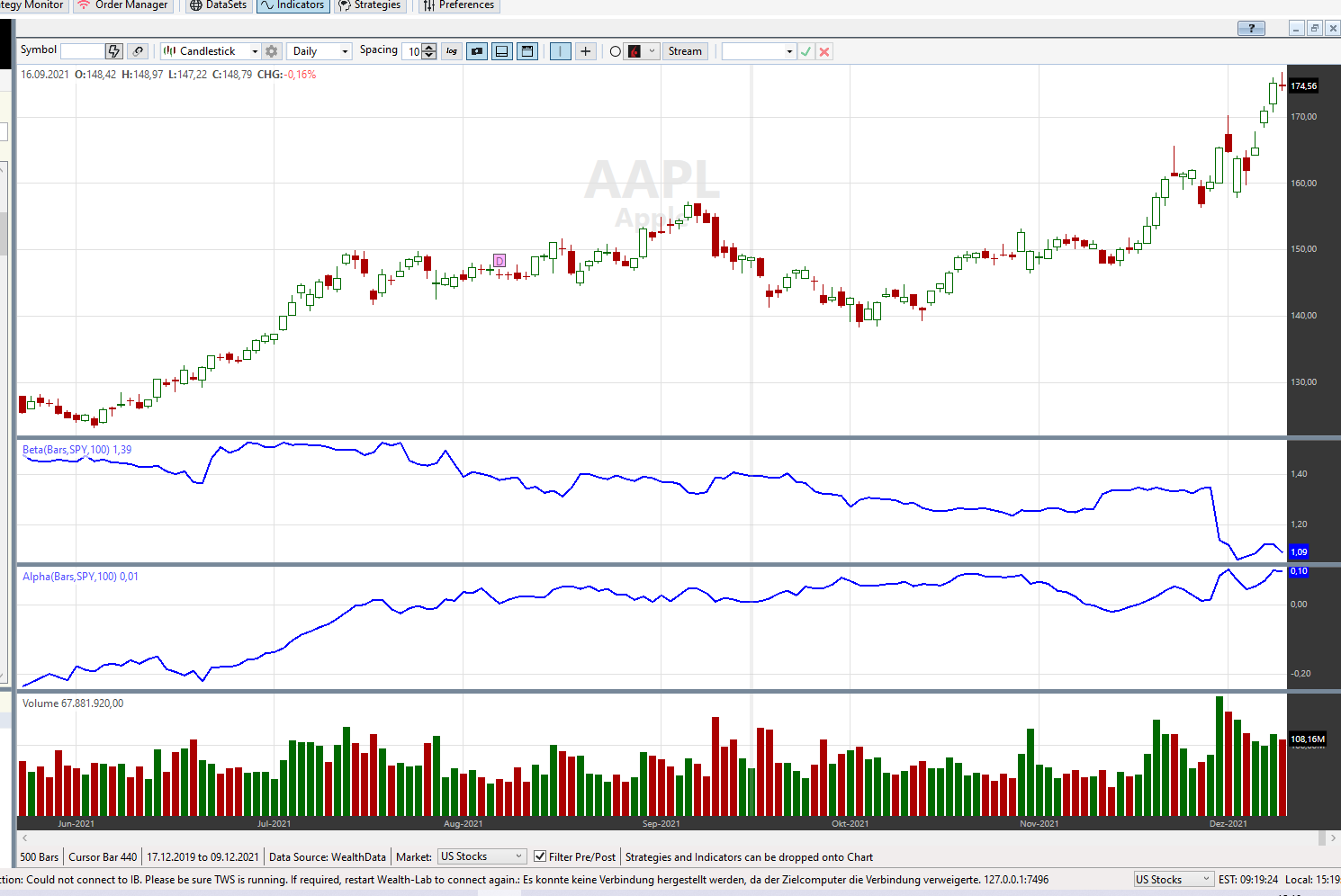Open Preferences in the top bar
1341x896 pixels.
(459, 5)
